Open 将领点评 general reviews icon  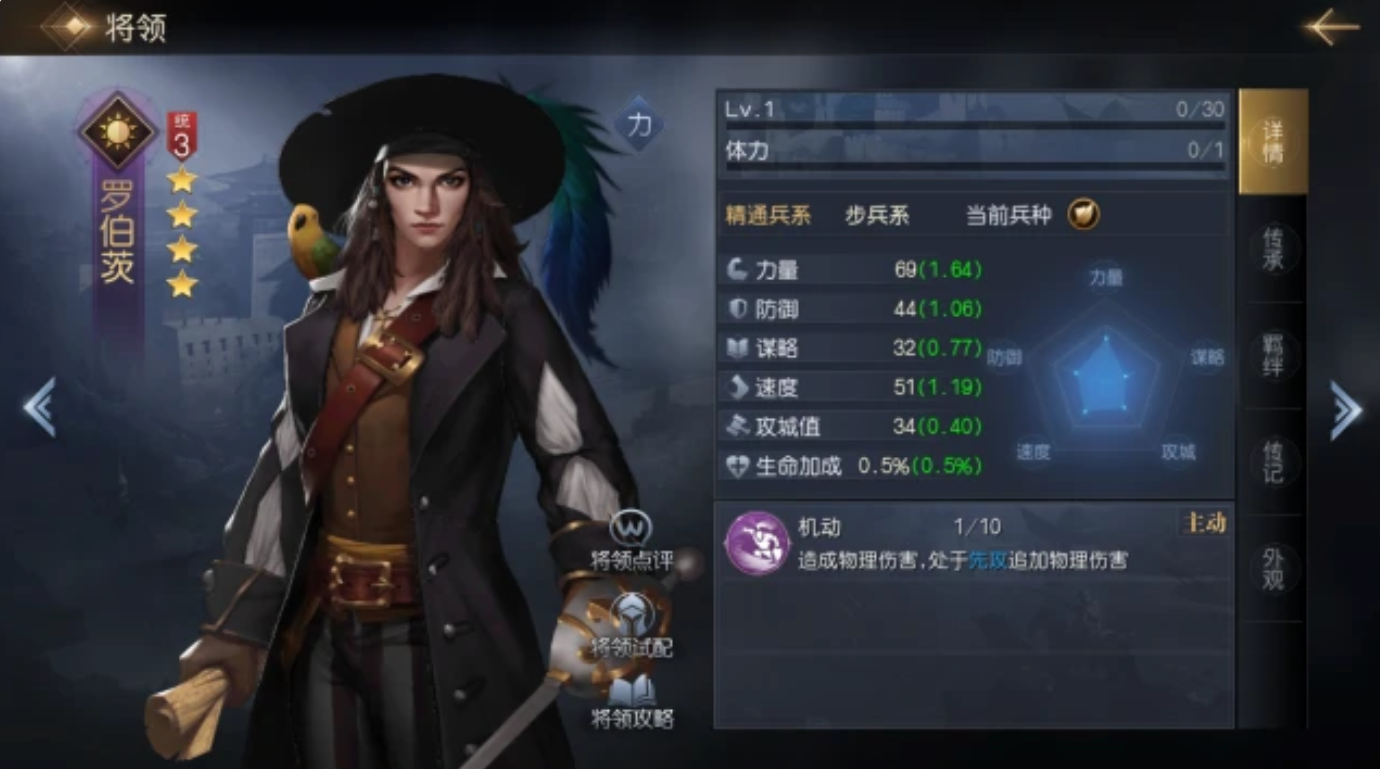631,528
